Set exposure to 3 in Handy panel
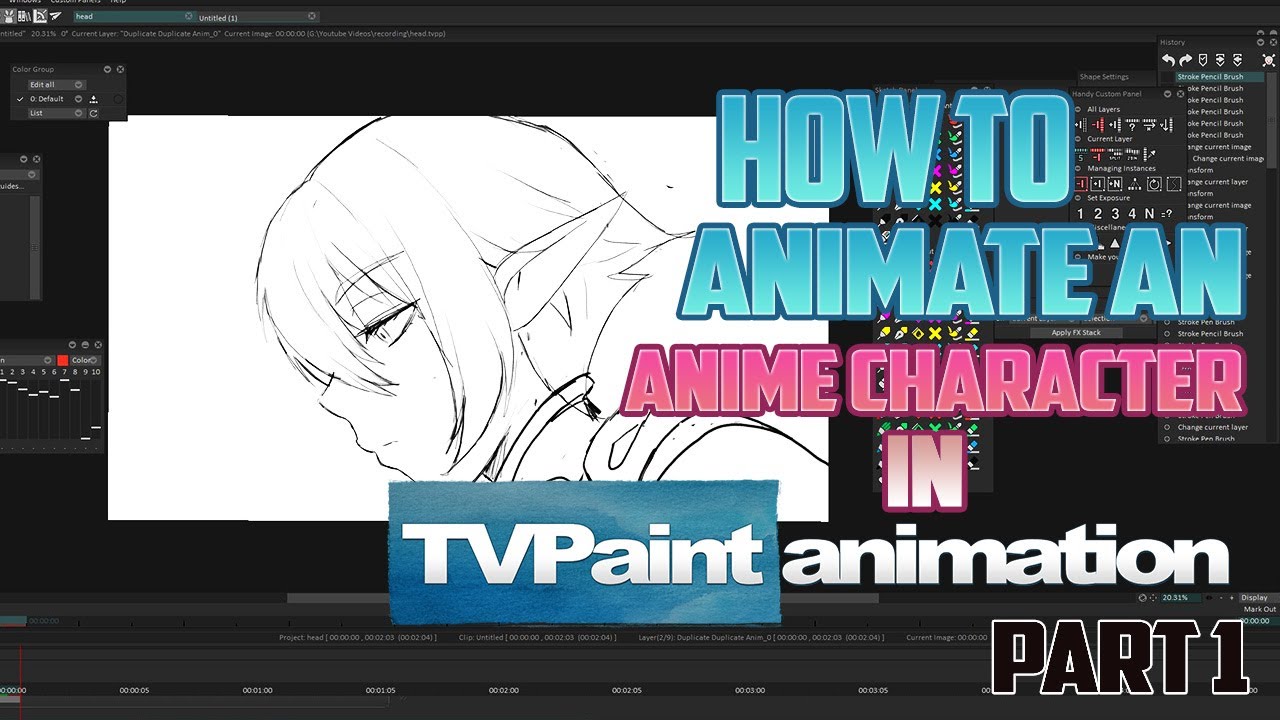 tap(1115, 213)
